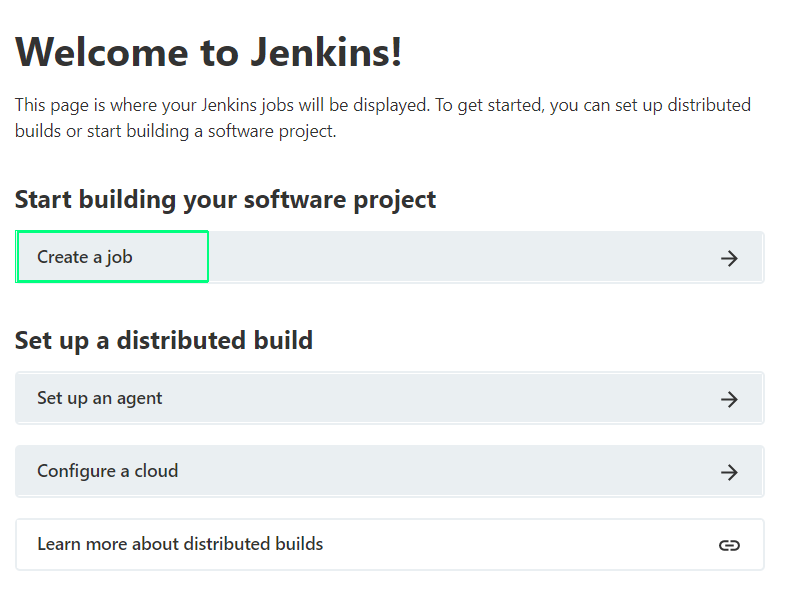
Task: Click the arrow icon beside Configure a cloud
Action: point(729,472)
